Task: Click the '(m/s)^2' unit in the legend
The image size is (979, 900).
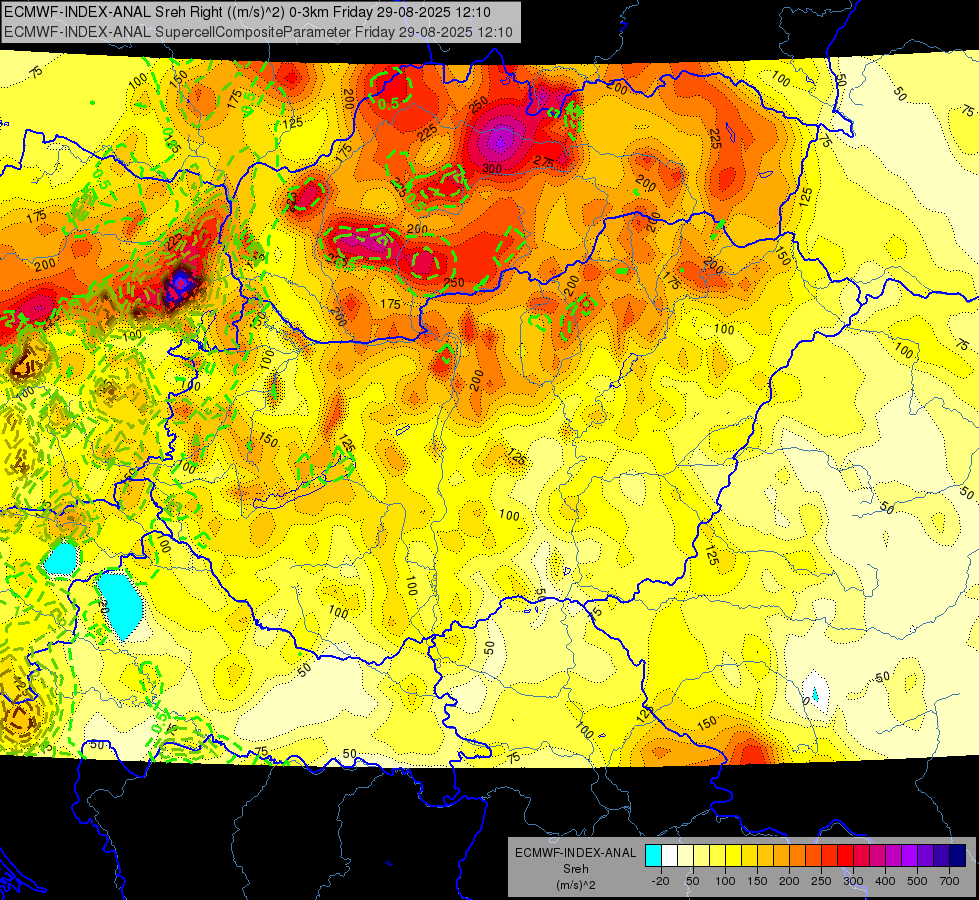Action: (x=575, y=885)
